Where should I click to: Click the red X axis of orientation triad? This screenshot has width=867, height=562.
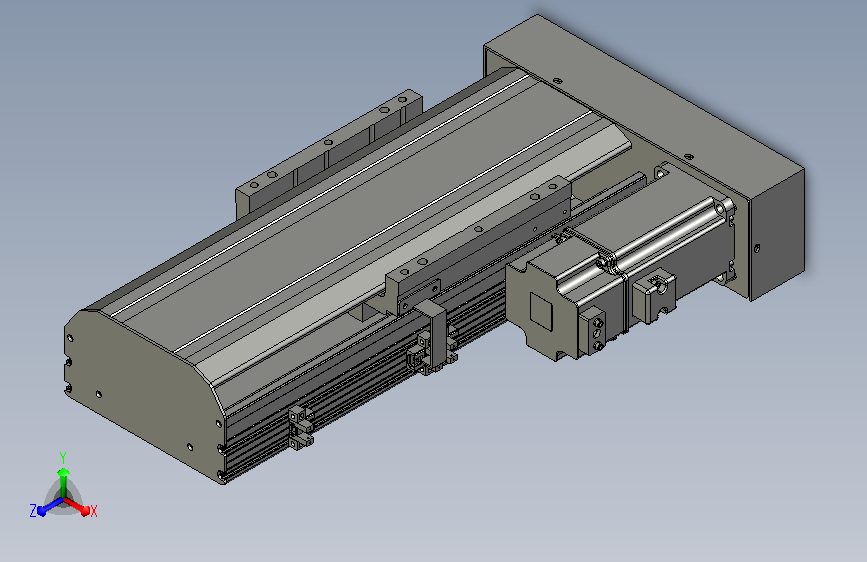[78, 506]
